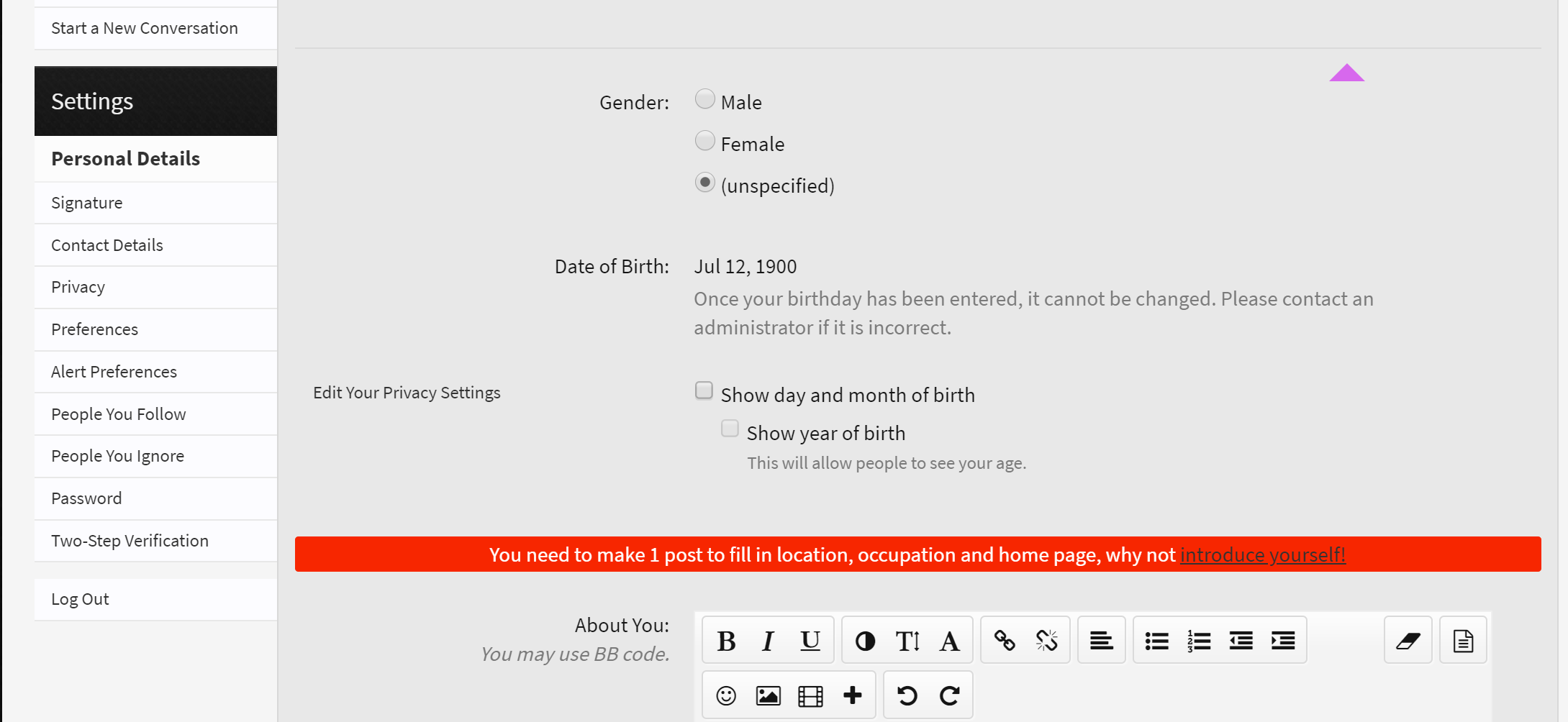The image size is (1568, 722).
Task: Open the text alignment tool
Action: pyautogui.click(x=1101, y=640)
